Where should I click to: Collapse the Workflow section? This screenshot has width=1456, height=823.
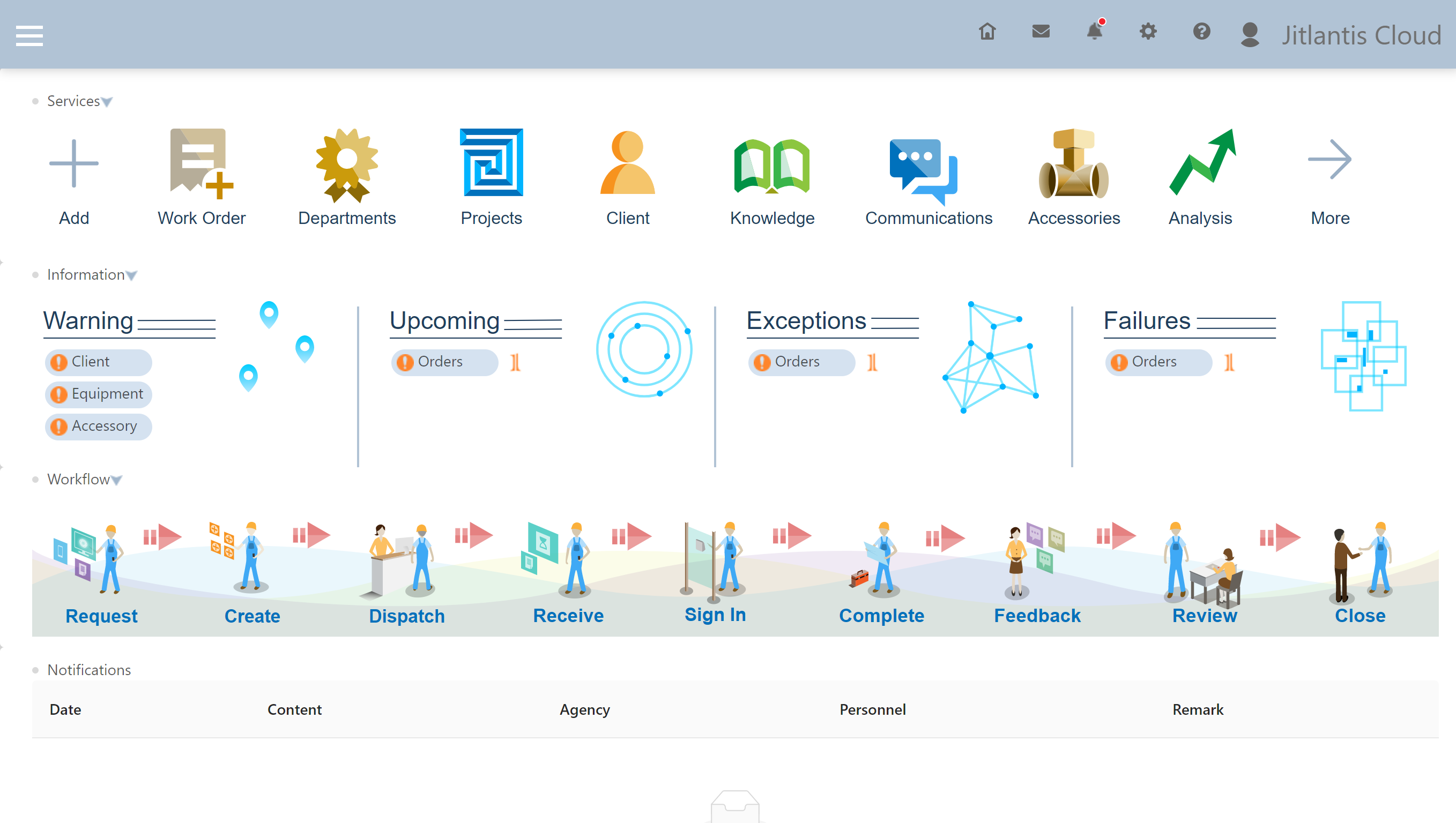pyautogui.click(x=116, y=481)
